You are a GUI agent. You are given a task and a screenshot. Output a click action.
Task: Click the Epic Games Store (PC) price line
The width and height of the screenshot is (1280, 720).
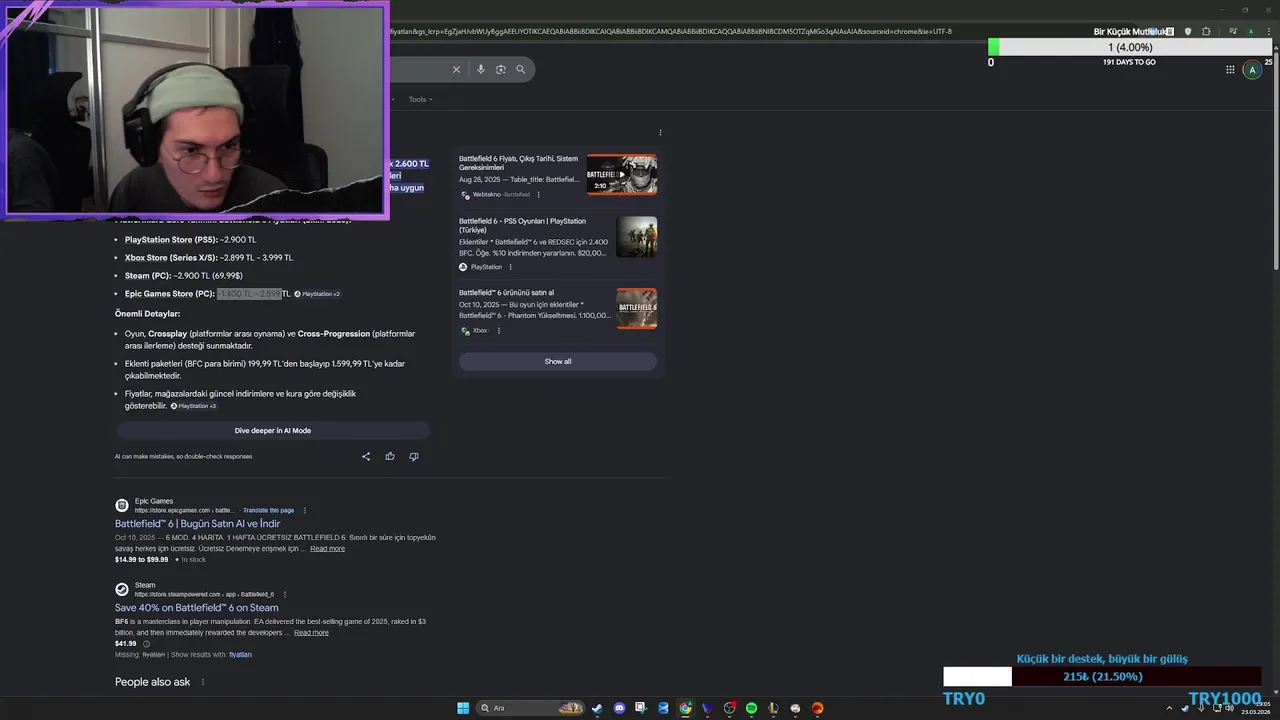click(x=207, y=294)
